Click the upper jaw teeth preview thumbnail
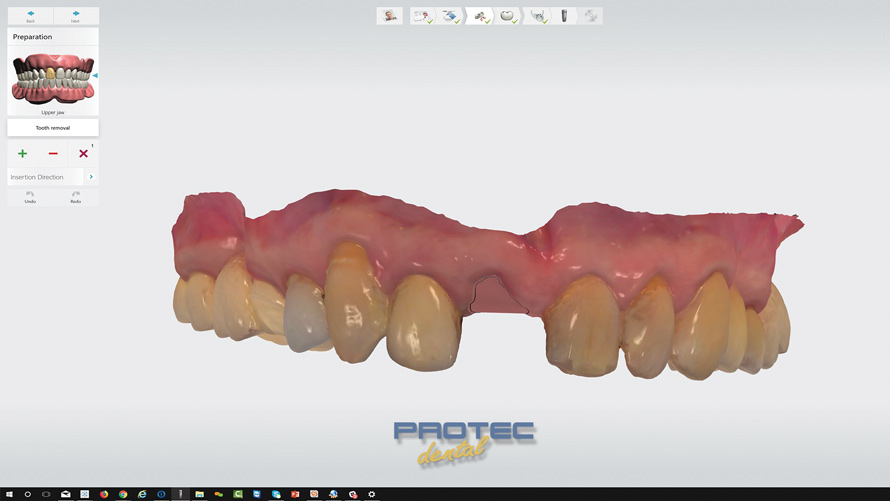The width and height of the screenshot is (890, 501). (x=52, y=79)
